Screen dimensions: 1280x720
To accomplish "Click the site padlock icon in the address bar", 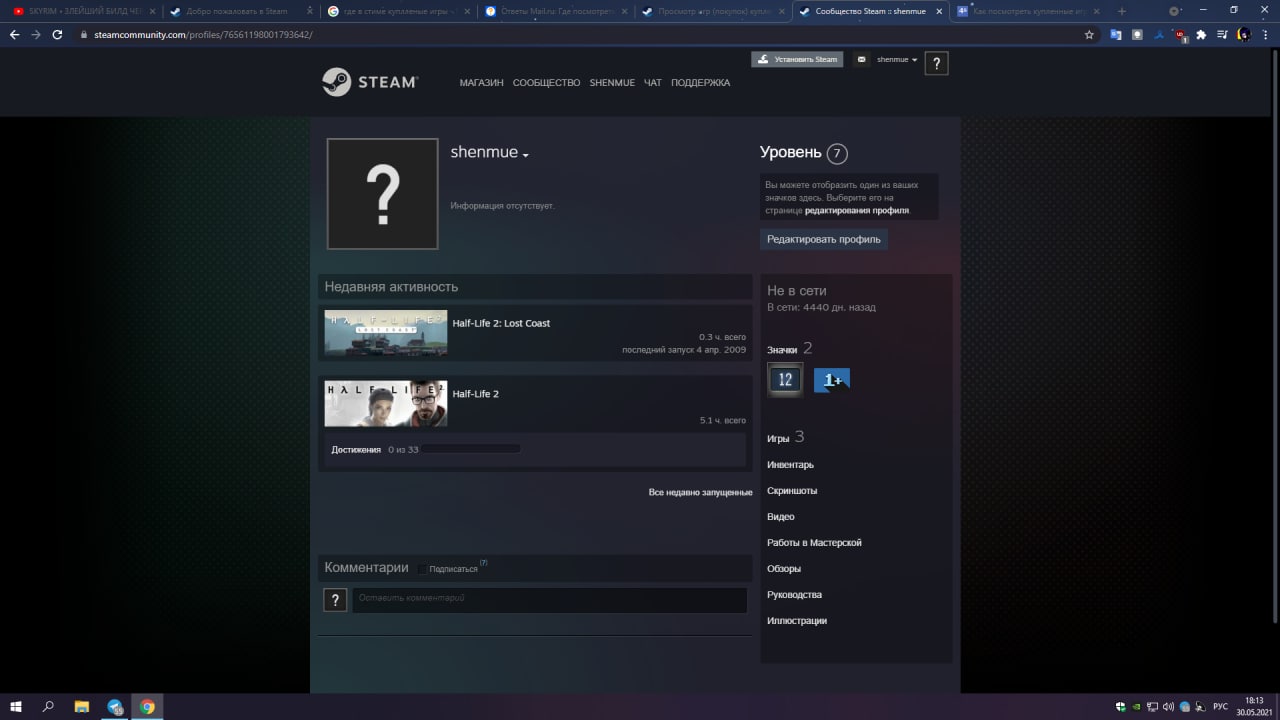I will click(x=85, y=34).
